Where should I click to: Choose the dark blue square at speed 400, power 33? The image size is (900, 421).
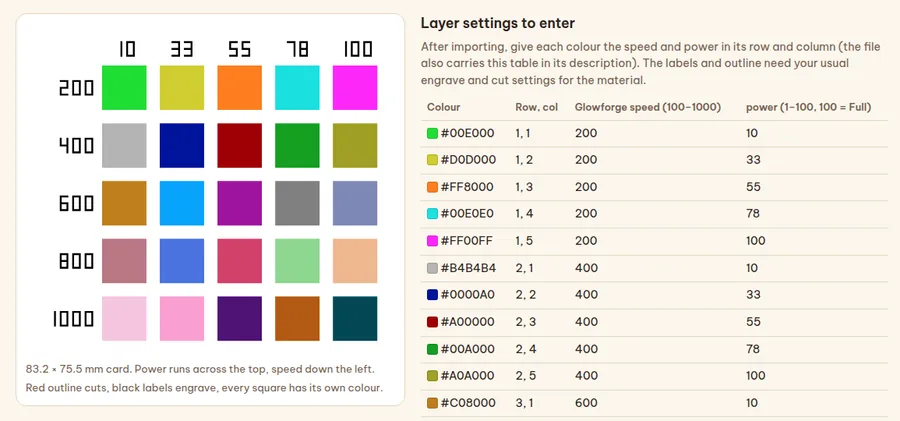(x=182, y=145)
